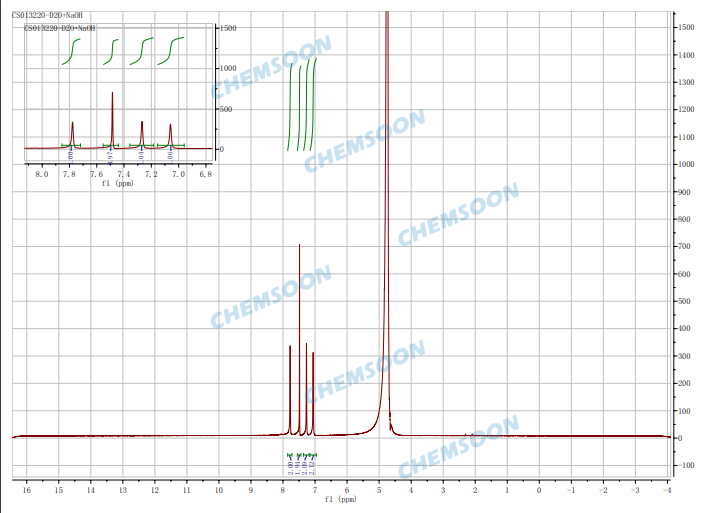The height and width of the screenshot is (513, 726).
Task: Select the 0 tick on main x-axis
Action: [539, 489]
